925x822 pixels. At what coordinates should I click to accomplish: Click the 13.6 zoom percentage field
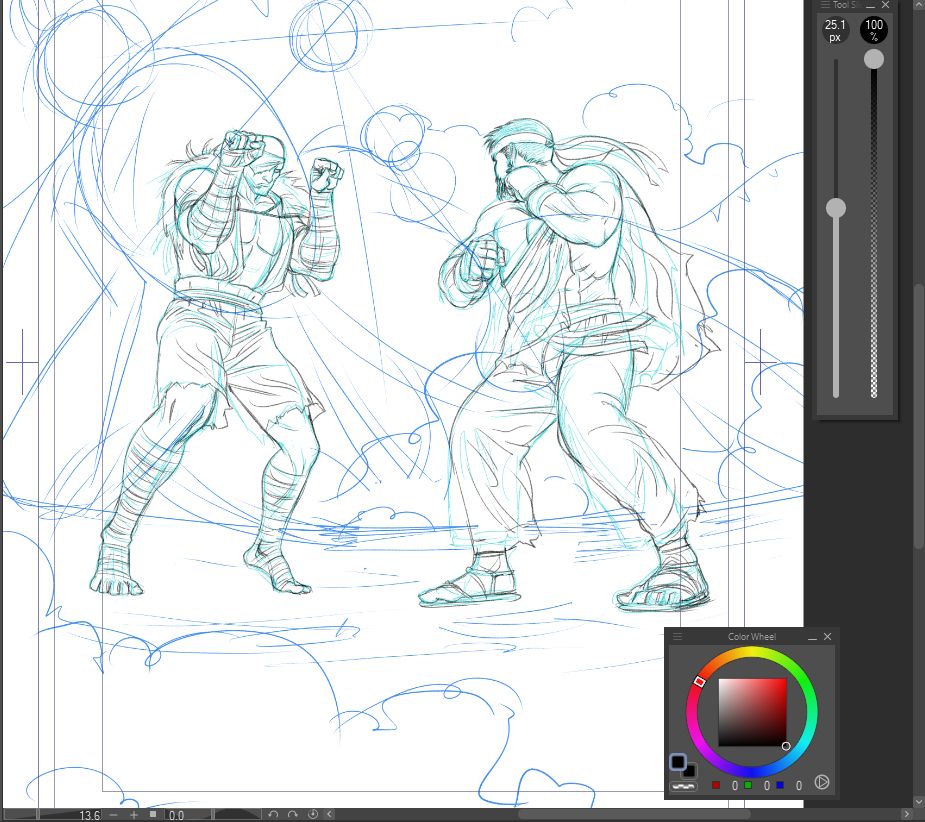89,816
